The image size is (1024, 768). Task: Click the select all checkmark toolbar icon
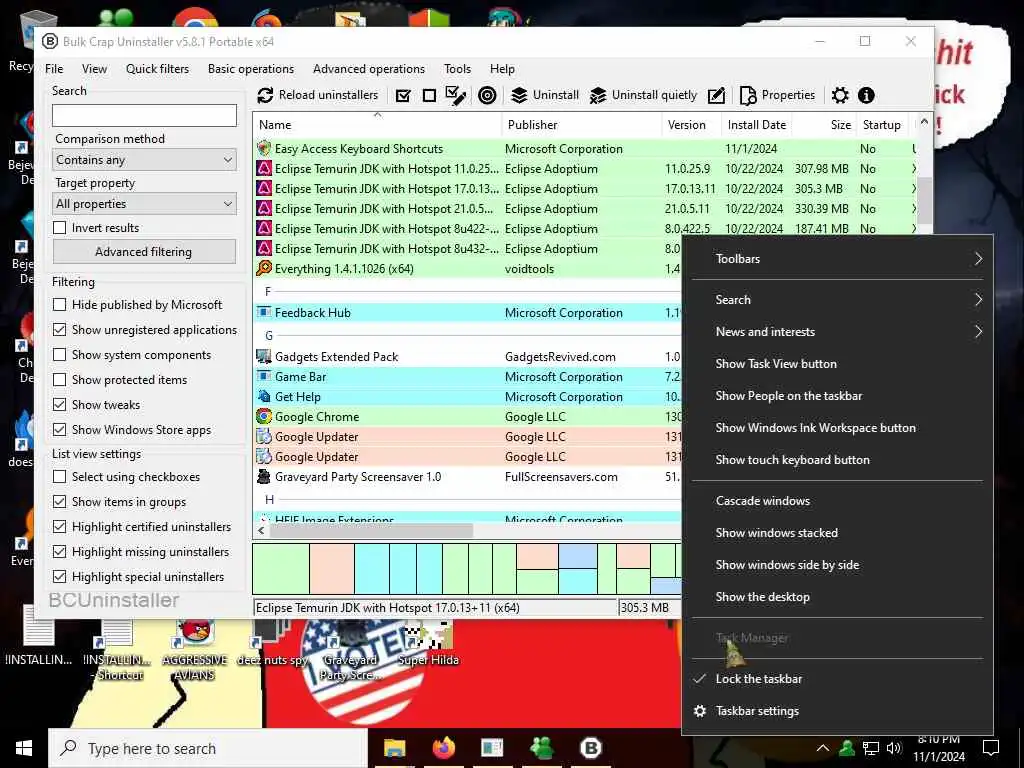pyautogui.click(x=404, y=96)
